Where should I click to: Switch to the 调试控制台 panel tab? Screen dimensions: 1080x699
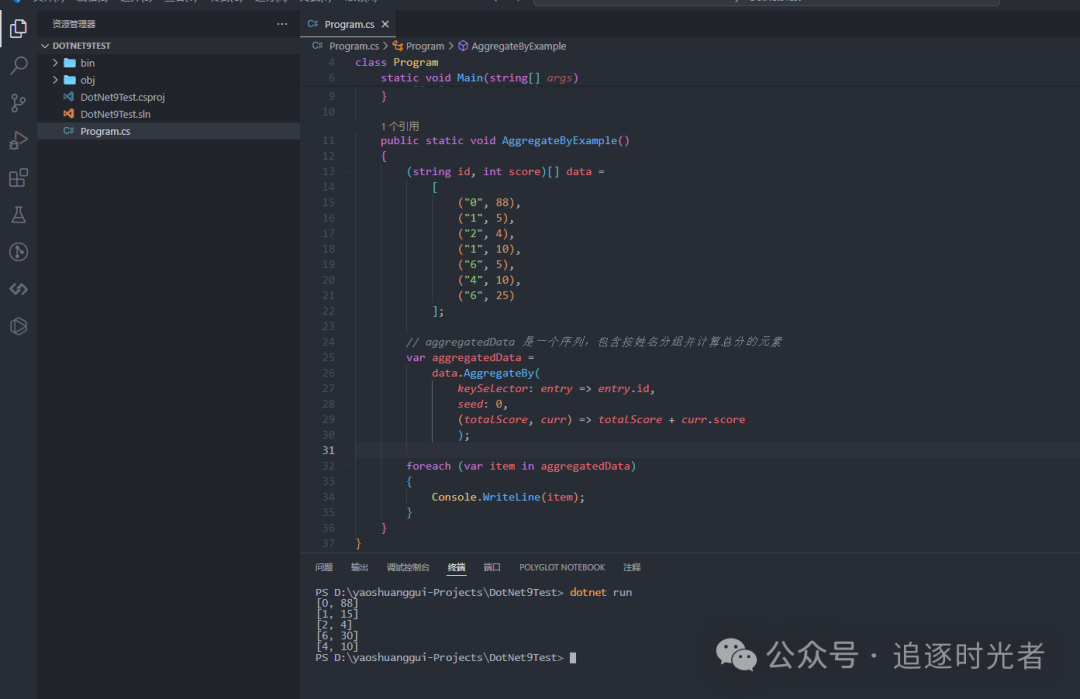(x=408, y=567)
